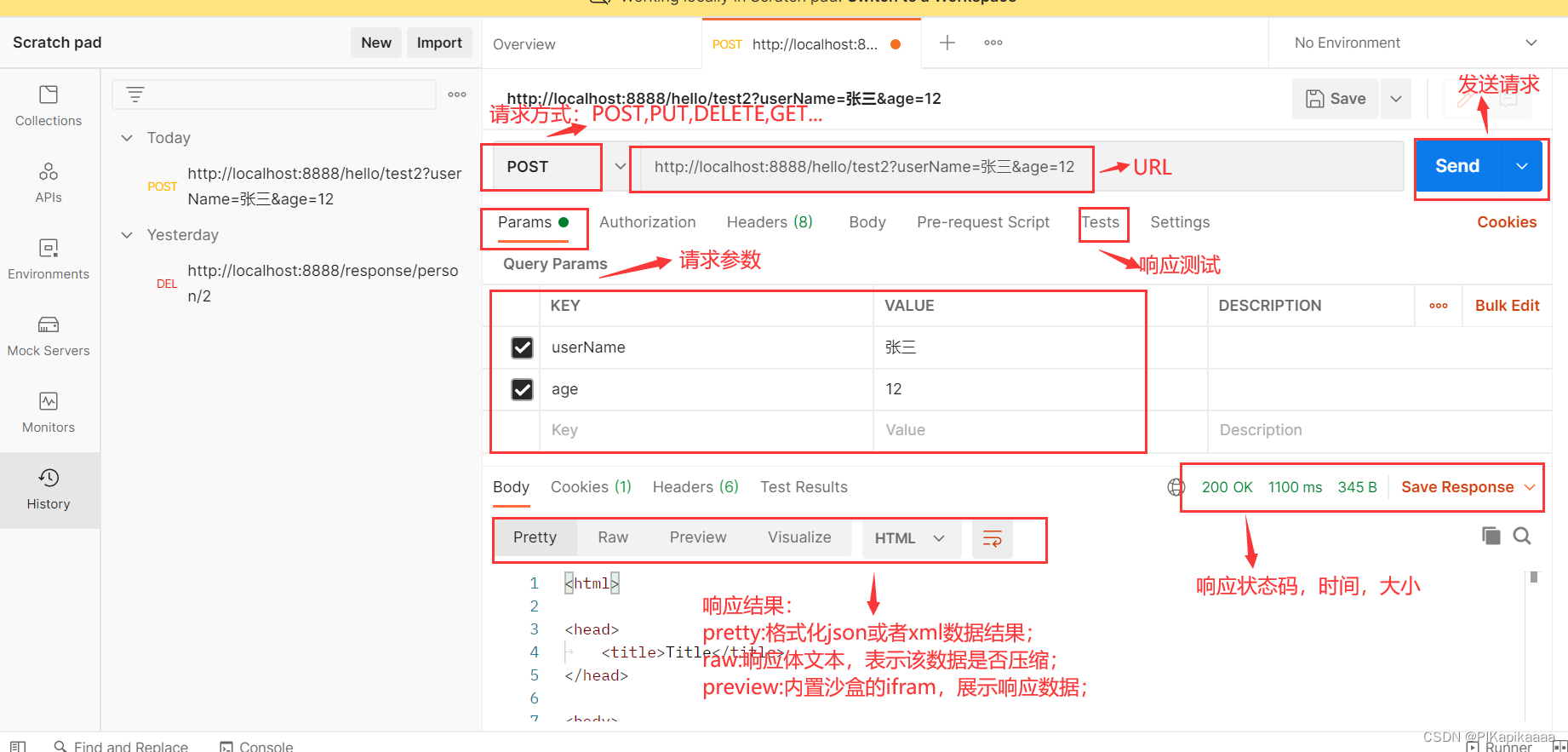Screen dimensions: 1568x752
Task: Uncheck the age parameter checkbox
Action: coord(522,389)
